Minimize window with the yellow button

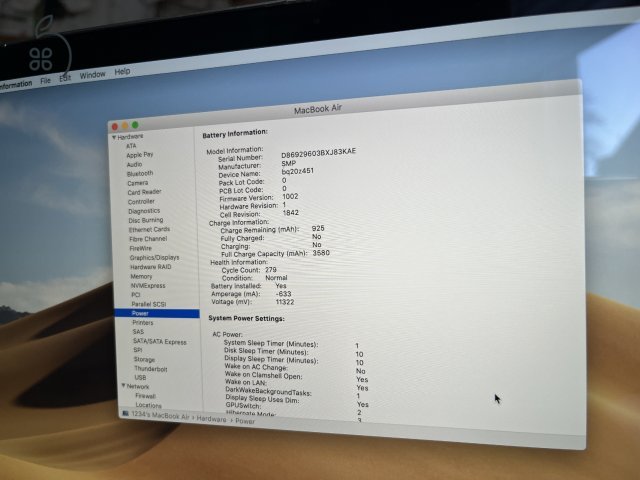click(x=125, y=126)
